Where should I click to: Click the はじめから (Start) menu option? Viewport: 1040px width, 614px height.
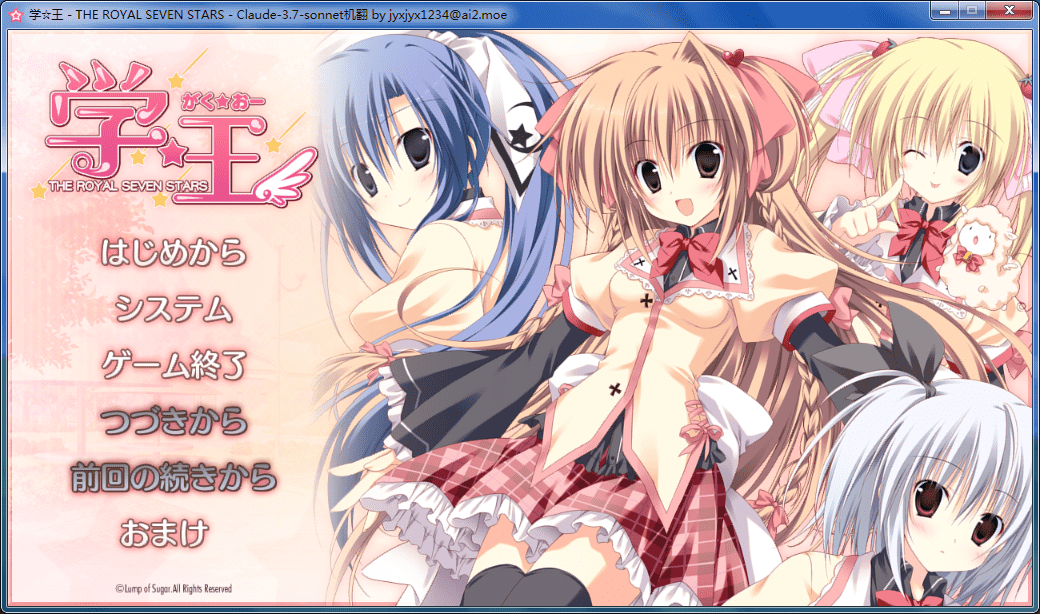click(x=174, y=253)
